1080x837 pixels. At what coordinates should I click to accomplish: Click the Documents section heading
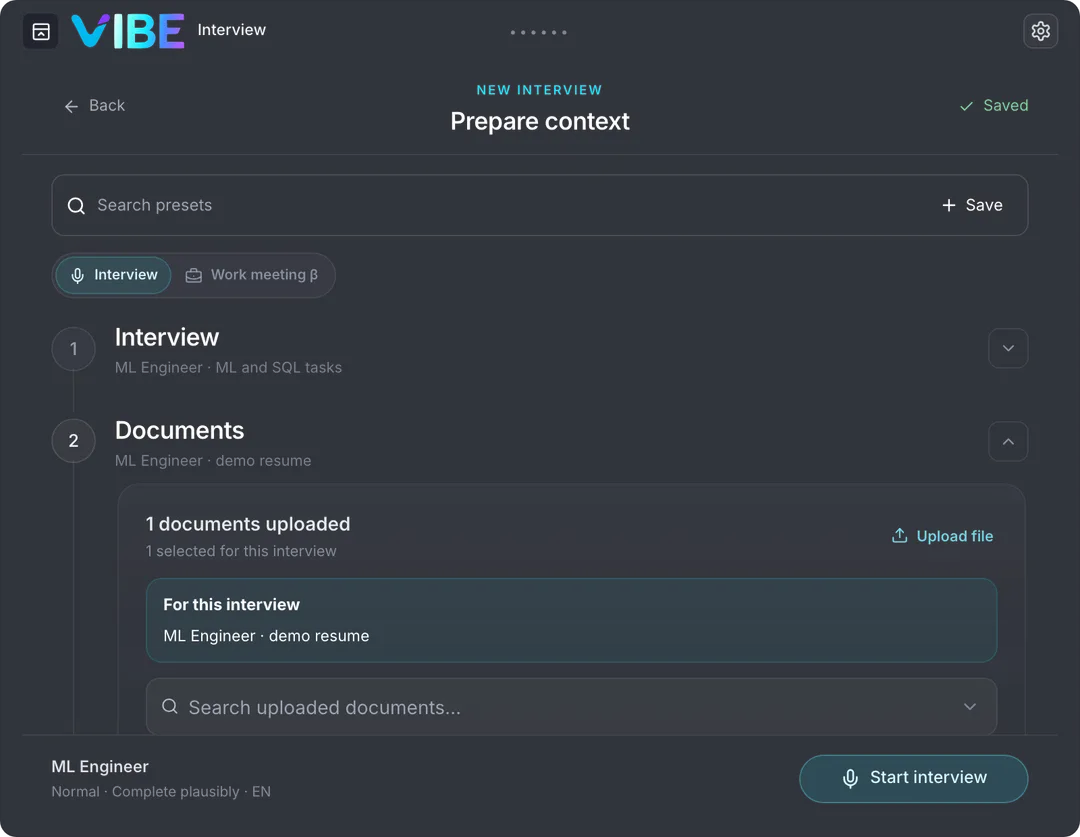179,431
